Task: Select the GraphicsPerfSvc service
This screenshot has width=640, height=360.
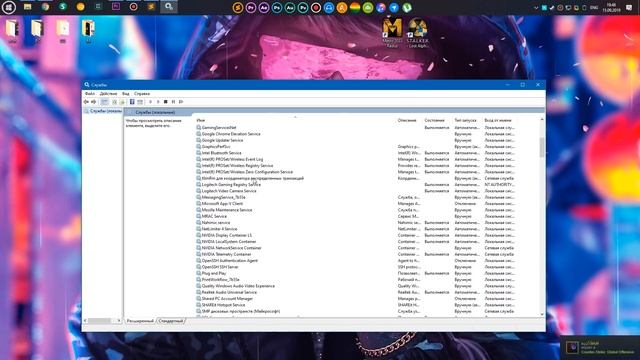Action: click(x=355, y=147)
